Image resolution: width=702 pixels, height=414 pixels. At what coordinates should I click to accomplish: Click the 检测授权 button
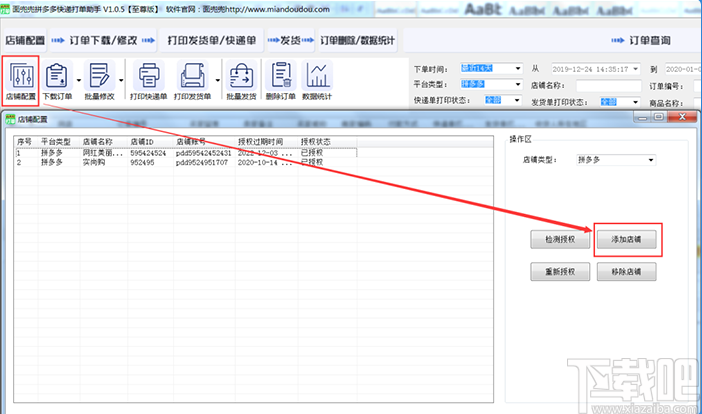(560, 239)
